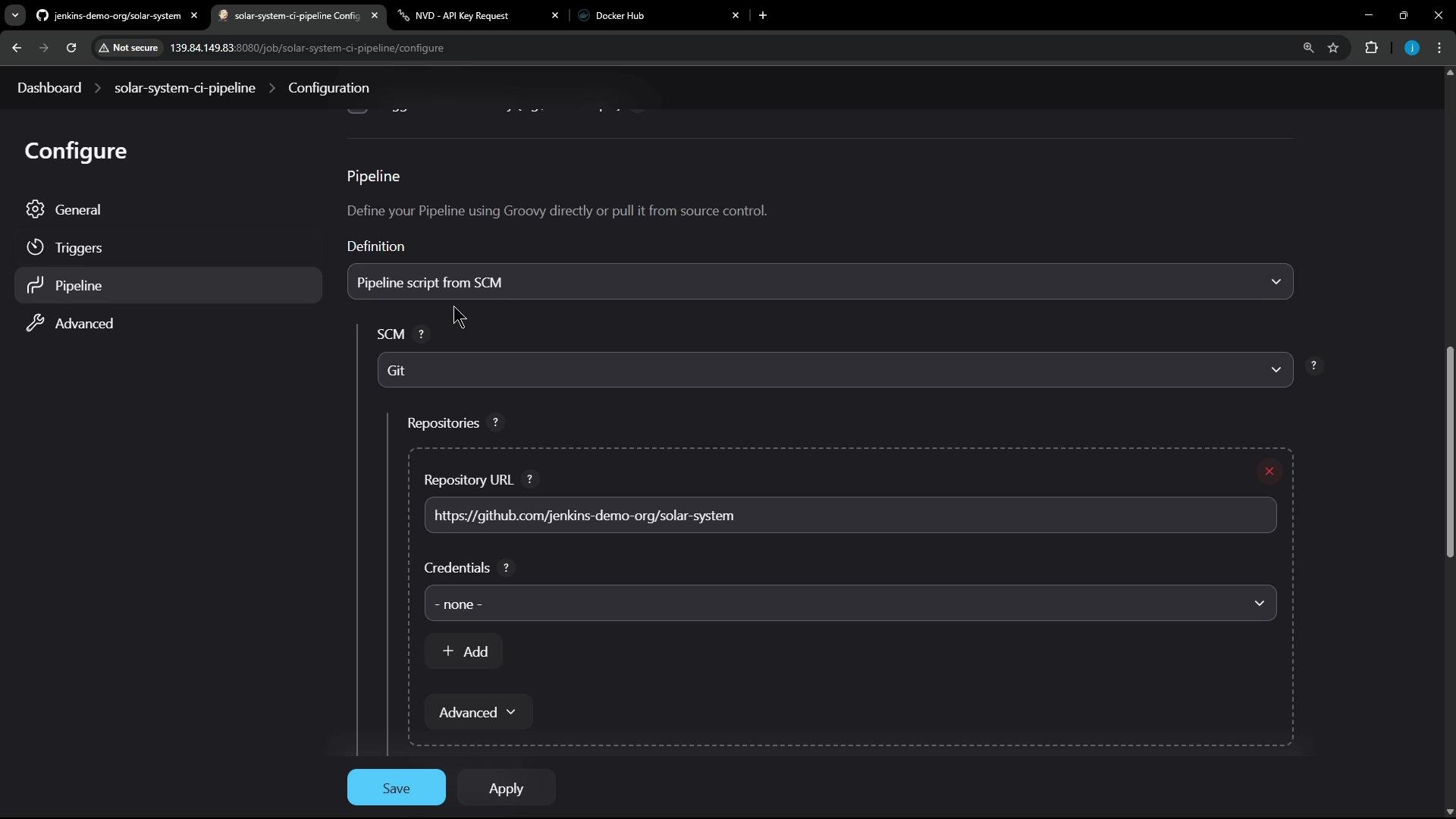1456x819 pixels.
Task: Click scrollbar down arrow
Action: tap(1449, 812)
